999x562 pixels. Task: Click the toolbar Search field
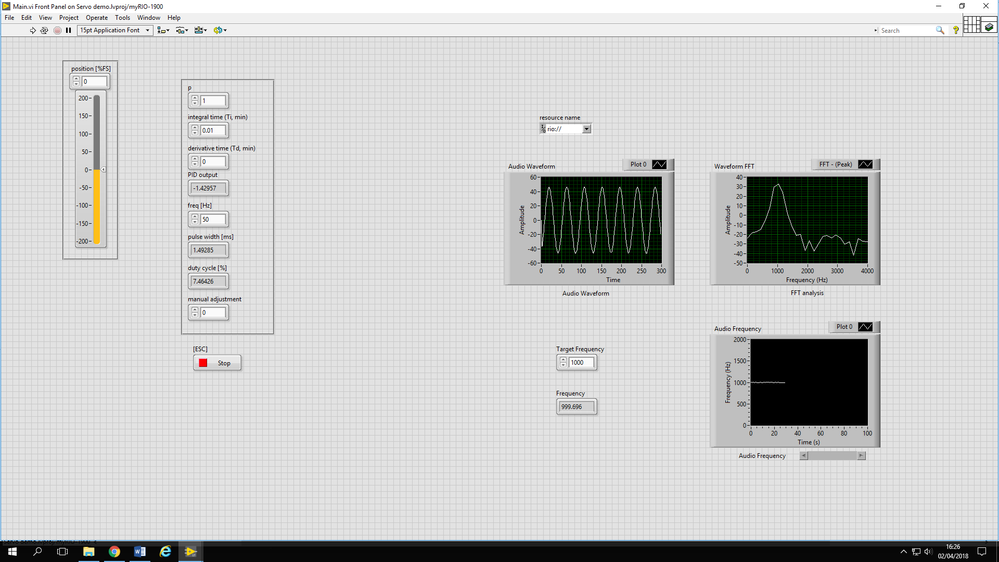pos(907,30)
